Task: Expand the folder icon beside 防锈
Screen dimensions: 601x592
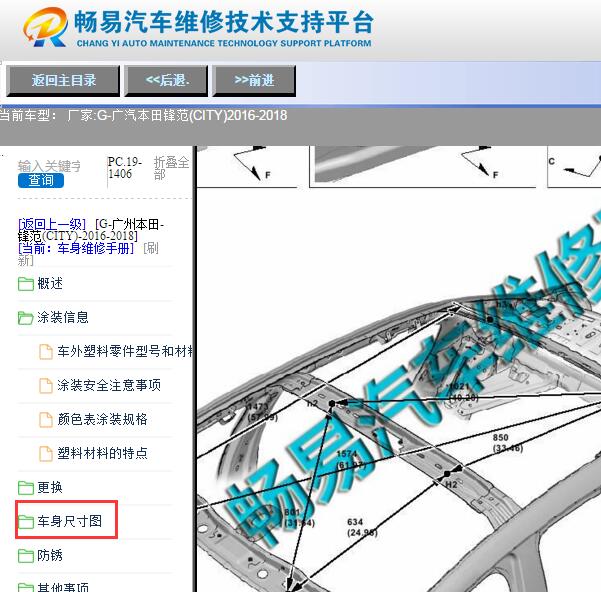Action: (26, 556)
